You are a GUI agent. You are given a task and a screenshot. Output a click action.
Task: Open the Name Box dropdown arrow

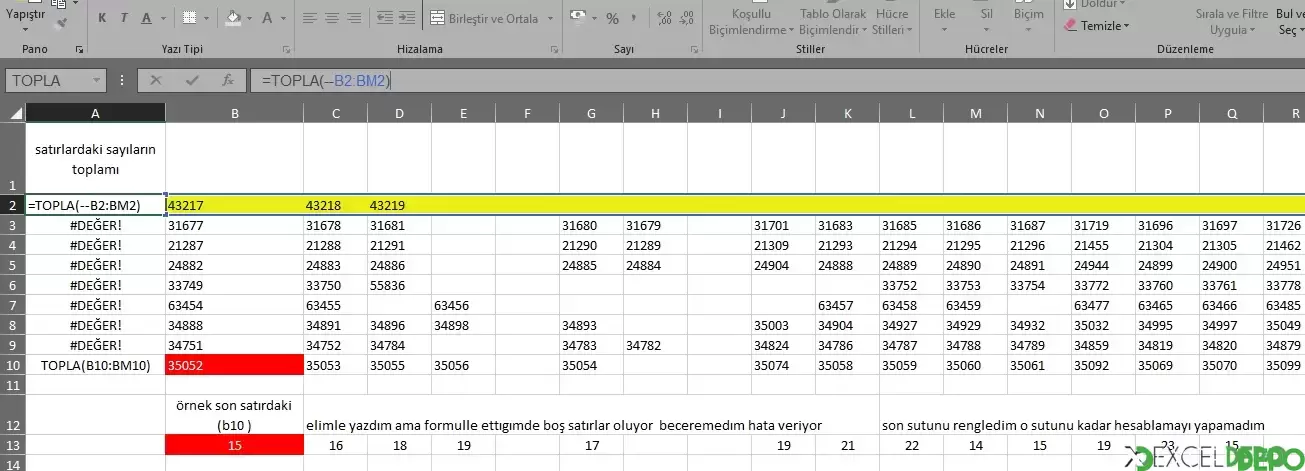pyautogui.click(x=97, y=80)
